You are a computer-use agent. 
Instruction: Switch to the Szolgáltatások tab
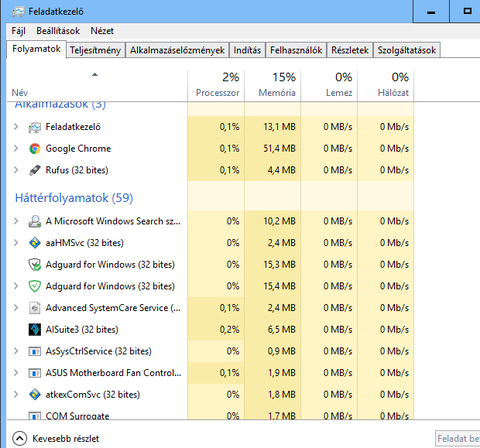coord(407,50)
